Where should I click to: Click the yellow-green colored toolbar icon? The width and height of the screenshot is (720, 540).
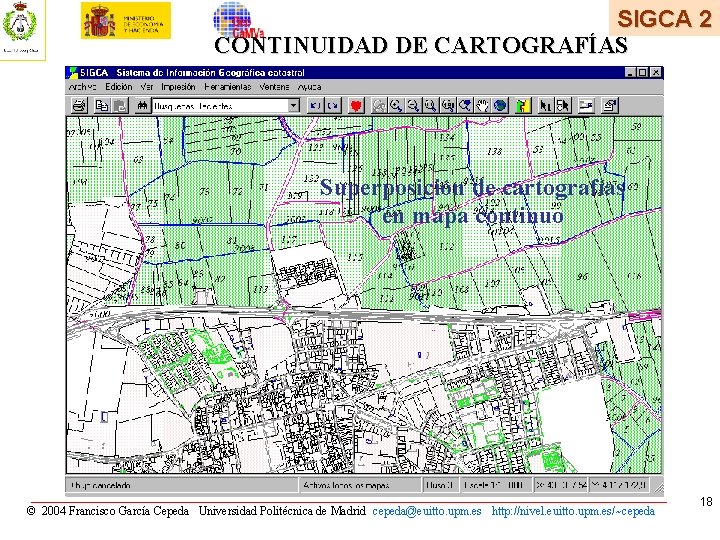point(523,106)
